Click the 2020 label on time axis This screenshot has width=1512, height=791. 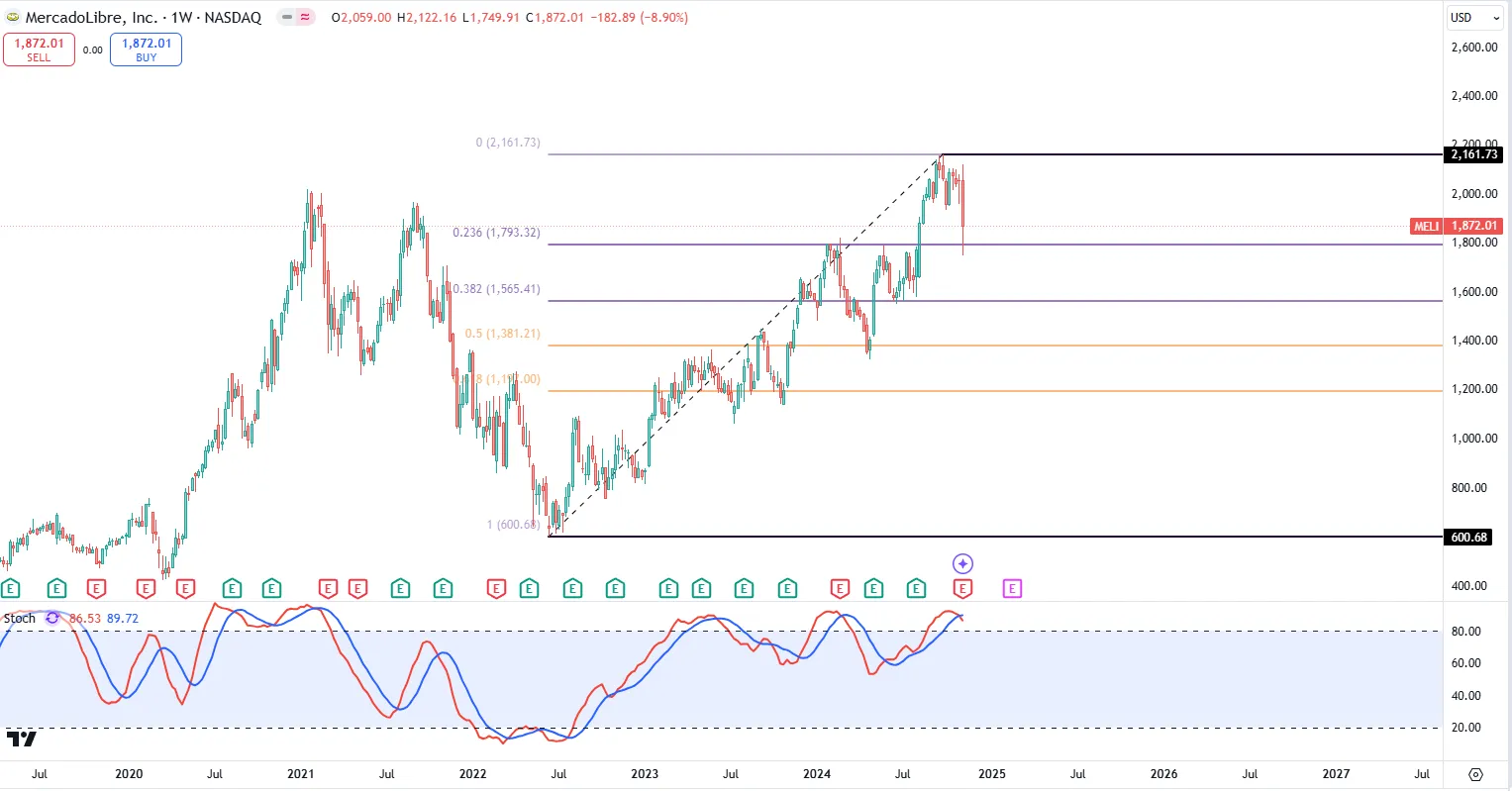coord(129,774)
